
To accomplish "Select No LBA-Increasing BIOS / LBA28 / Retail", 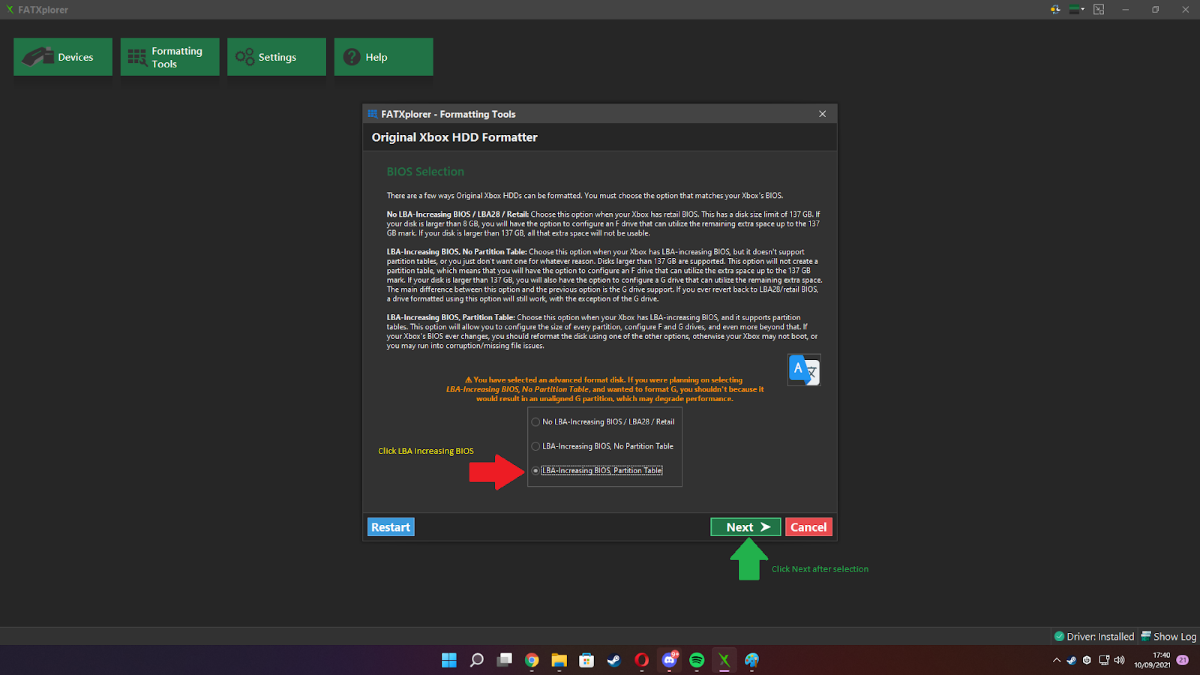I will [602, 422].
